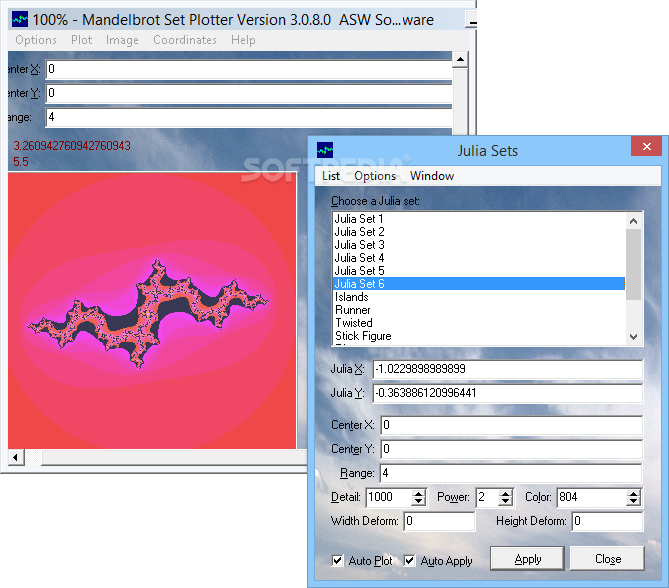Select Julia Set 4 in the list

pos(478,258)
